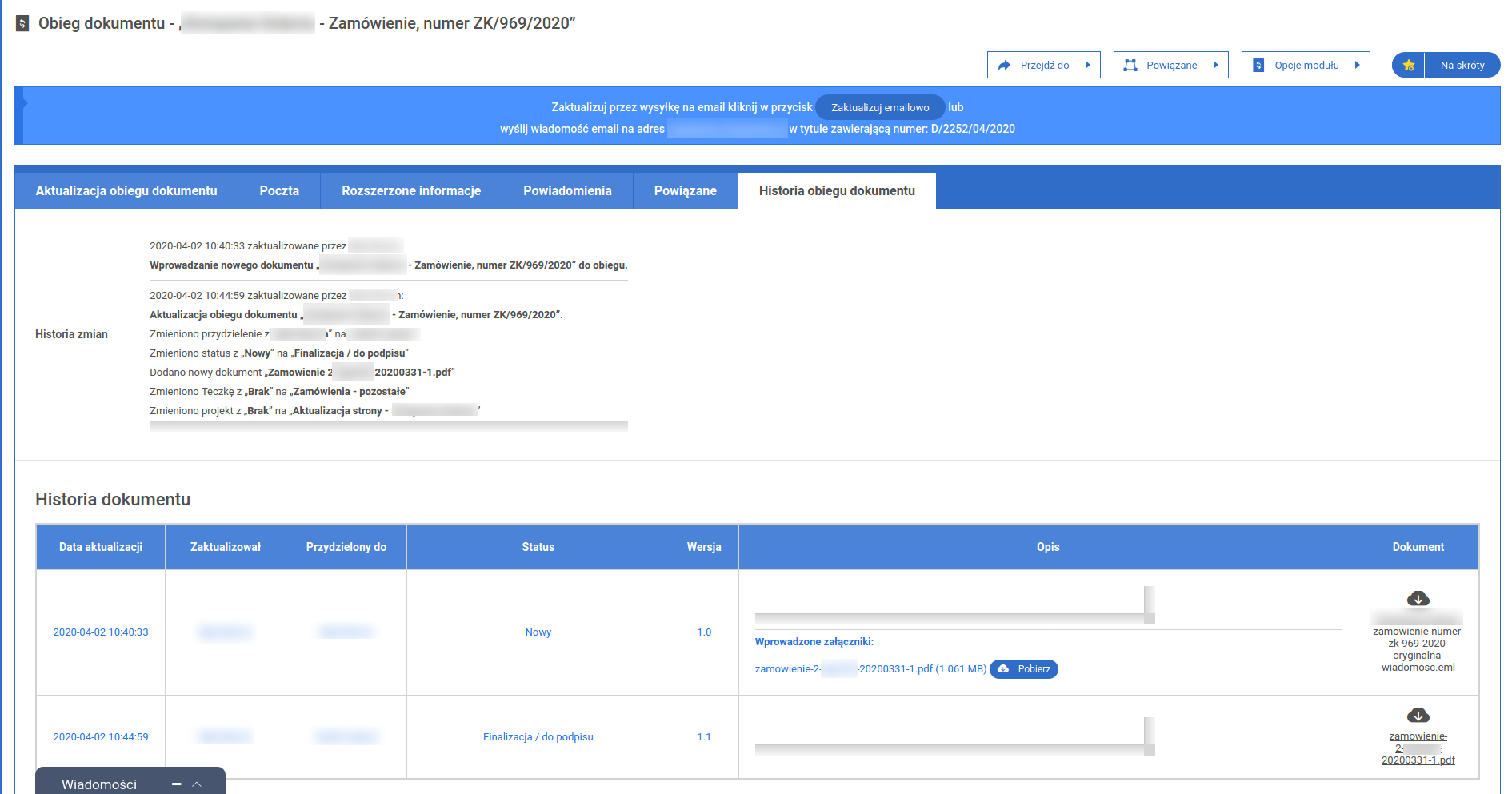The width and height of the screenshot is (1512, 794).
Task: Open the Poczta tab
Action: pos(279,191)
